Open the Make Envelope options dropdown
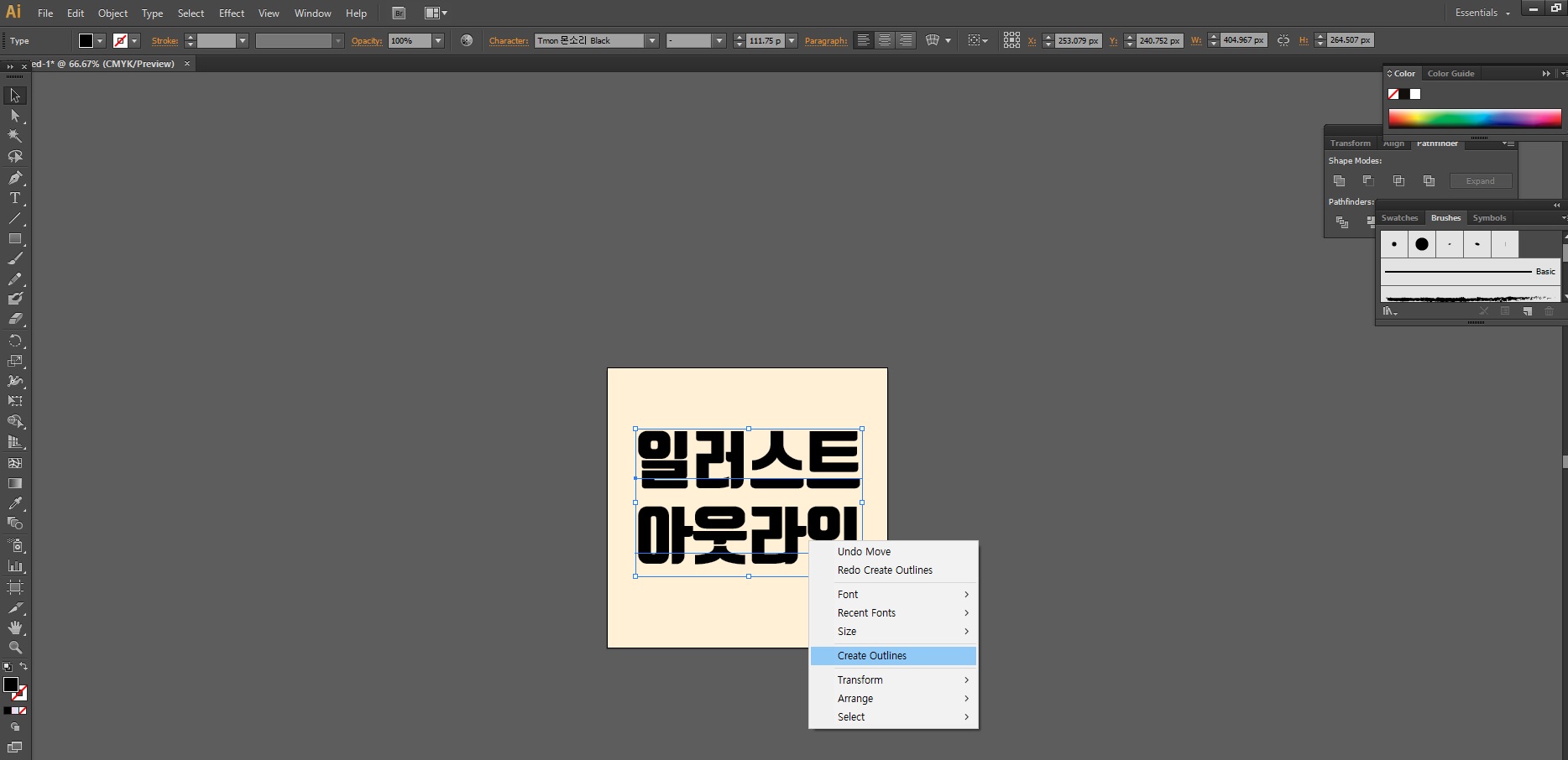 (x=948, y=40)
